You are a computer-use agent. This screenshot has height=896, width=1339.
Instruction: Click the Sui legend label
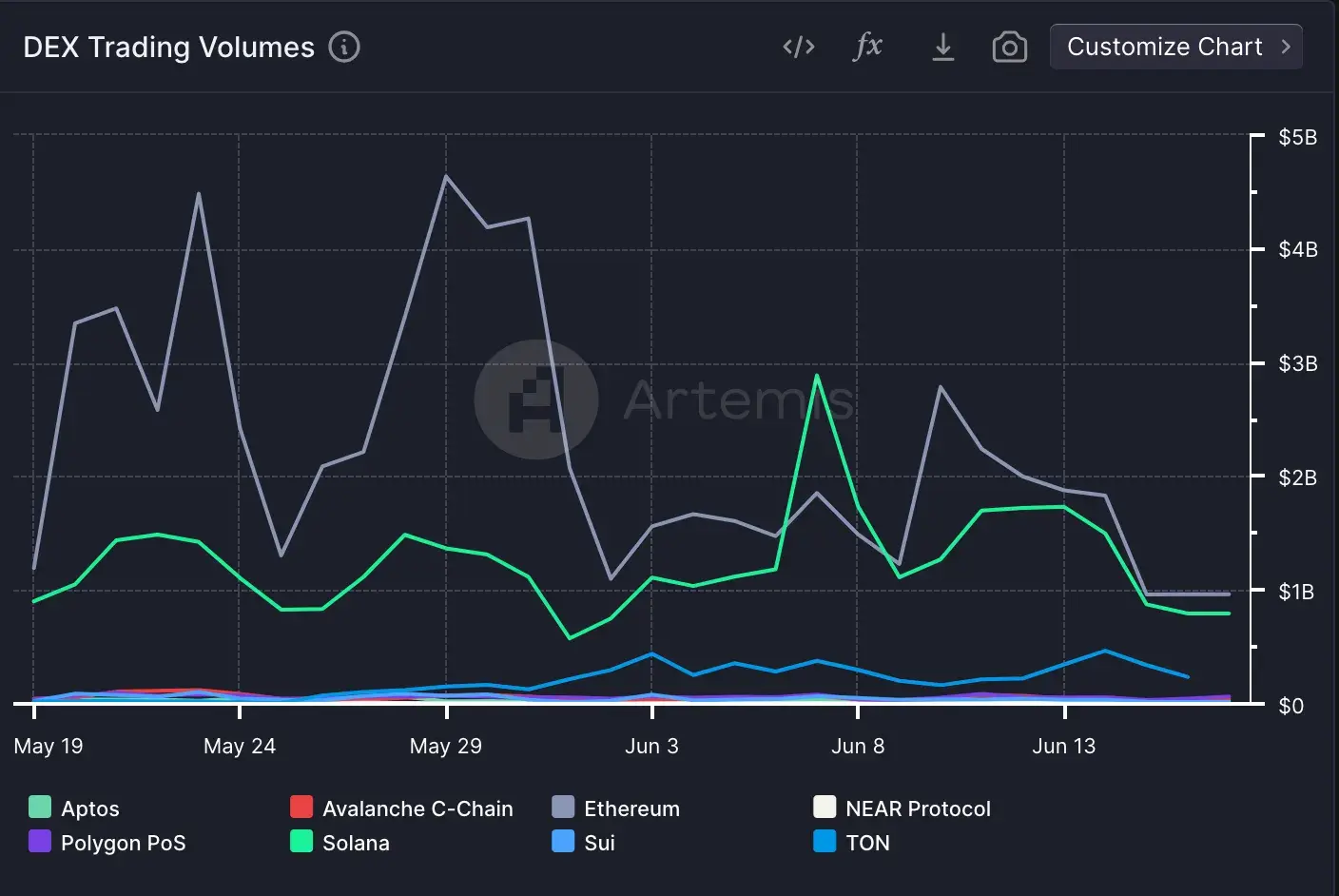coord(599,843)
